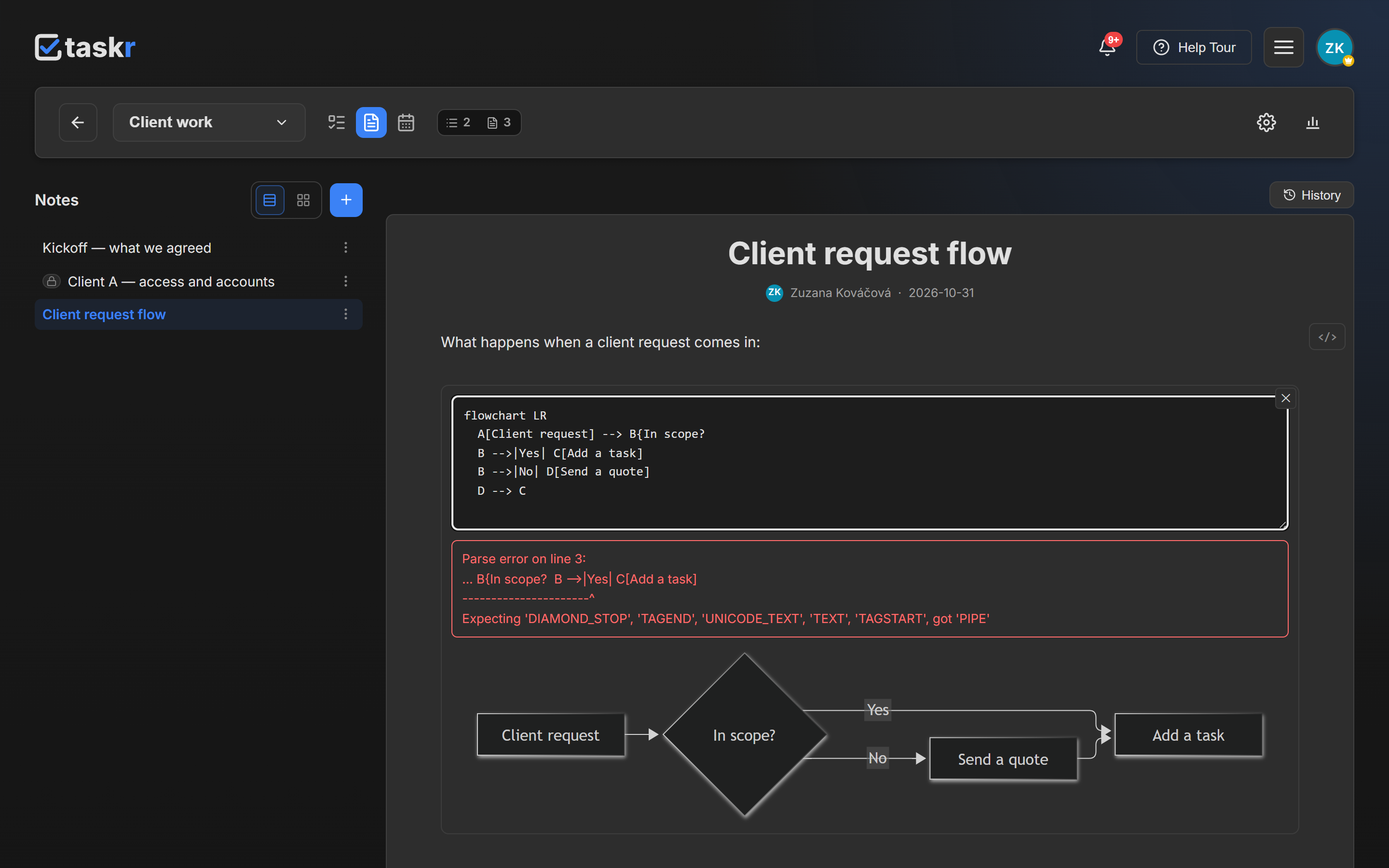This screenshot has width=1389, height=868.
Task: Toggle the source code view button
Action: (1327, 337)
